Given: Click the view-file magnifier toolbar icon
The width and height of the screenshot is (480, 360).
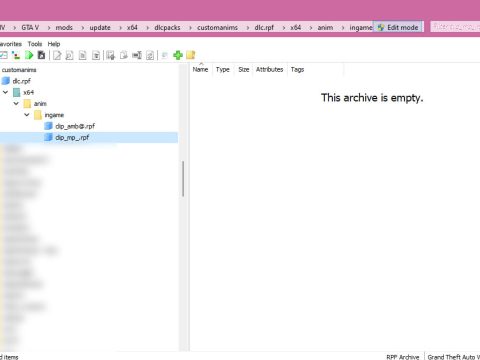Looking at the screenshot, I should click(x=69, y=55).
